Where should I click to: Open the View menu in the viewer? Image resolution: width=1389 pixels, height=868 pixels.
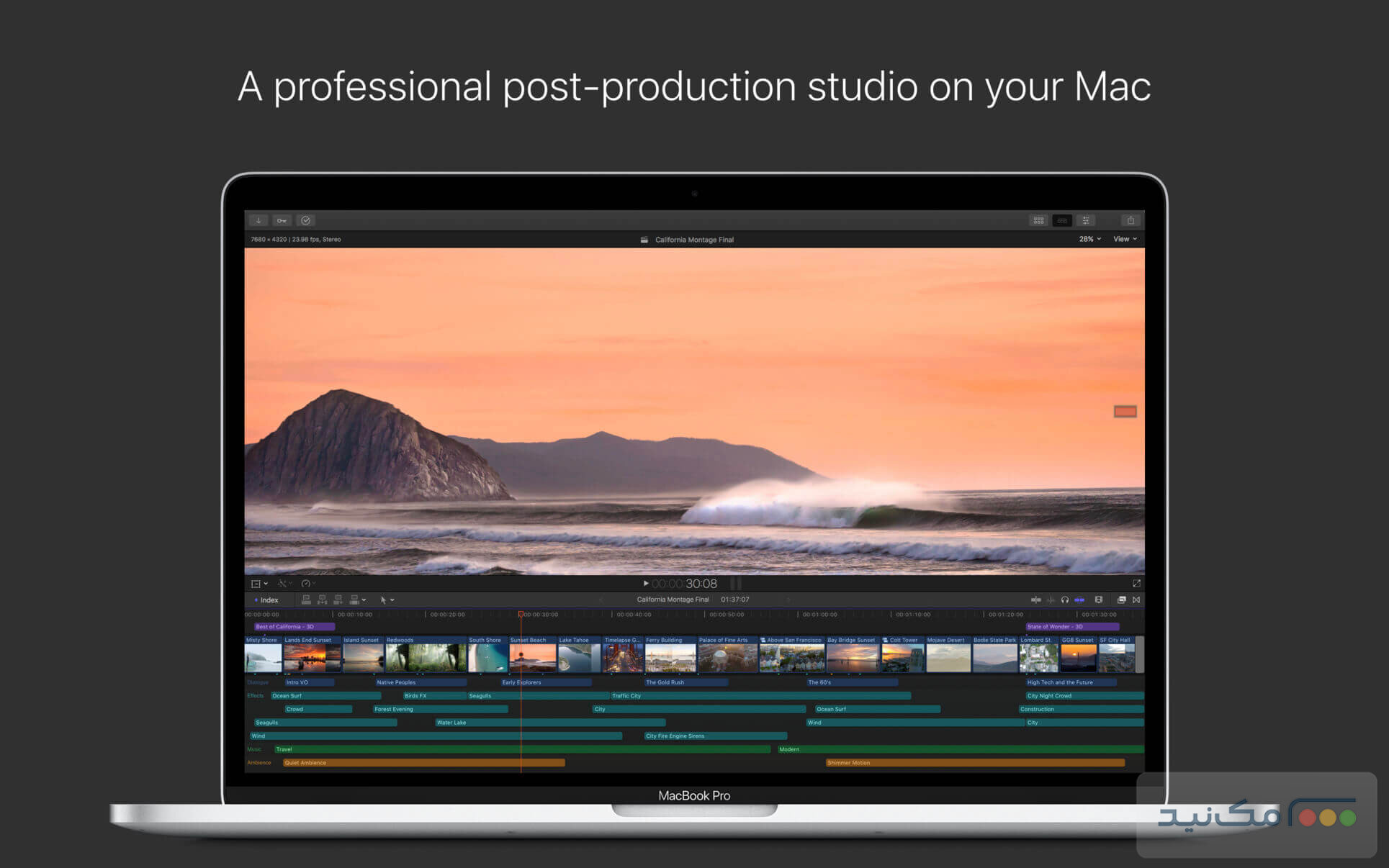pos(1125,239)
